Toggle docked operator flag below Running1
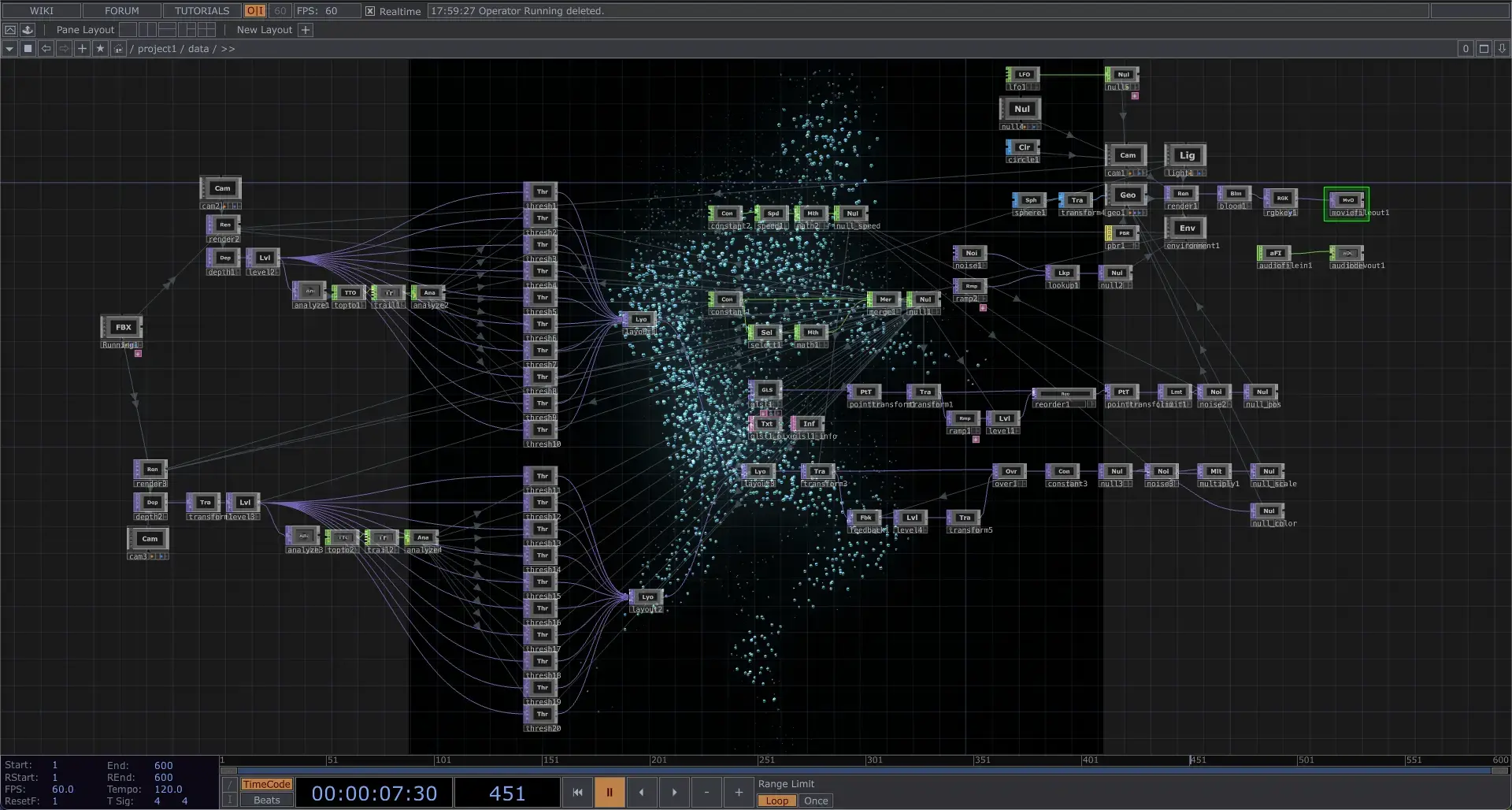1512x810 pixels. point(138,354)
